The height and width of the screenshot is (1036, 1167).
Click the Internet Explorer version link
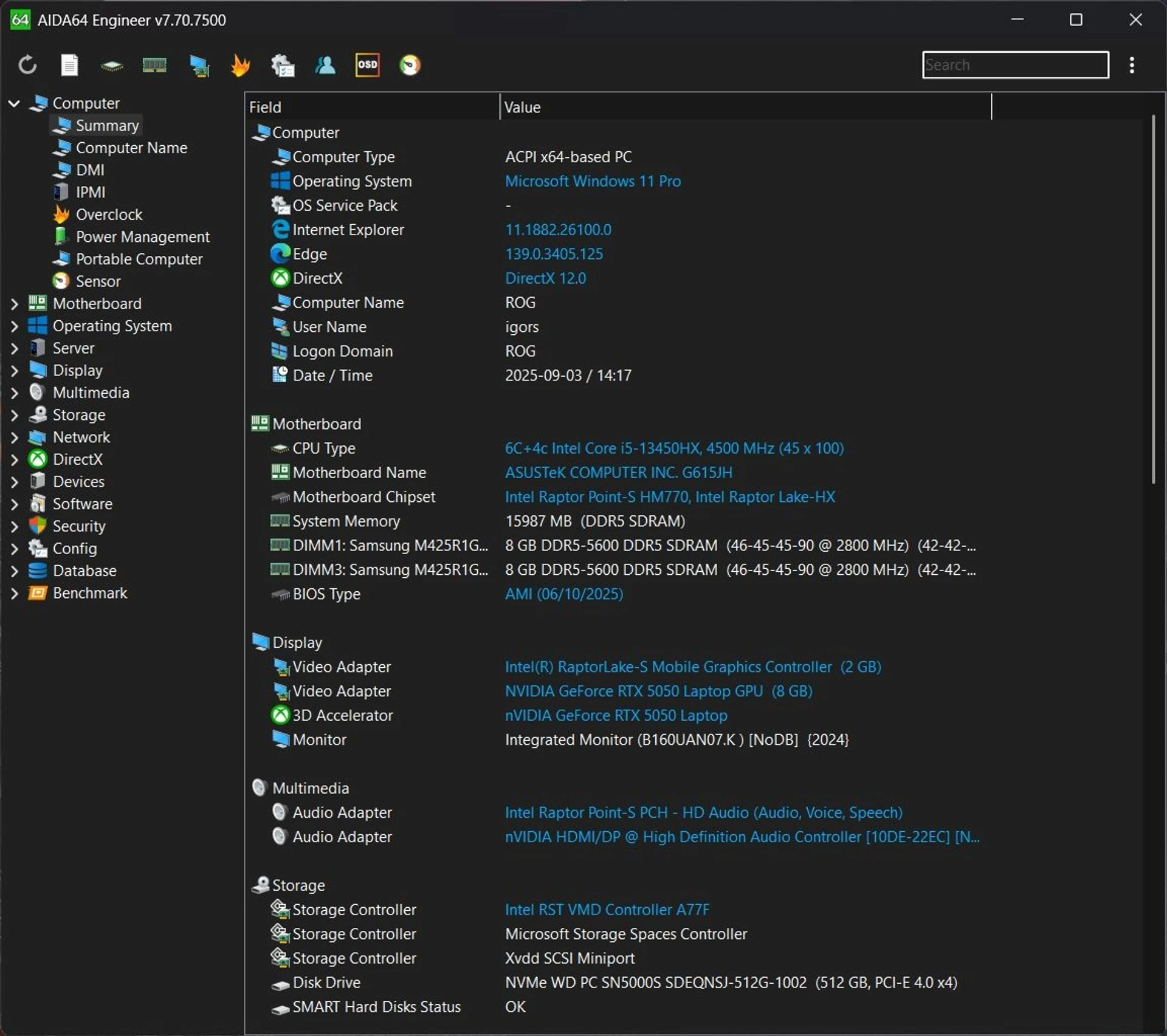pos(558,230)
